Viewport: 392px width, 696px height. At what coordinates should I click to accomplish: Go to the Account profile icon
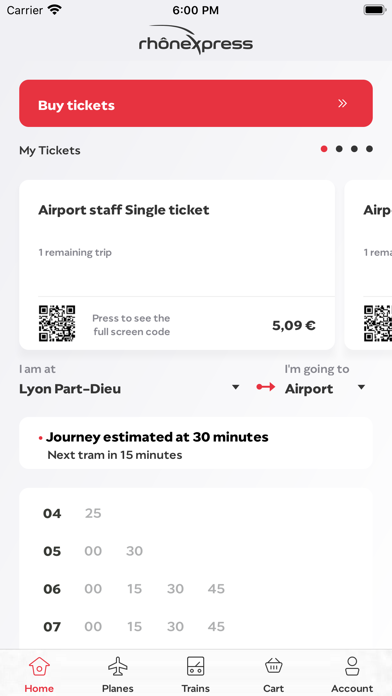pyautogui.click(x=352, y=666)
